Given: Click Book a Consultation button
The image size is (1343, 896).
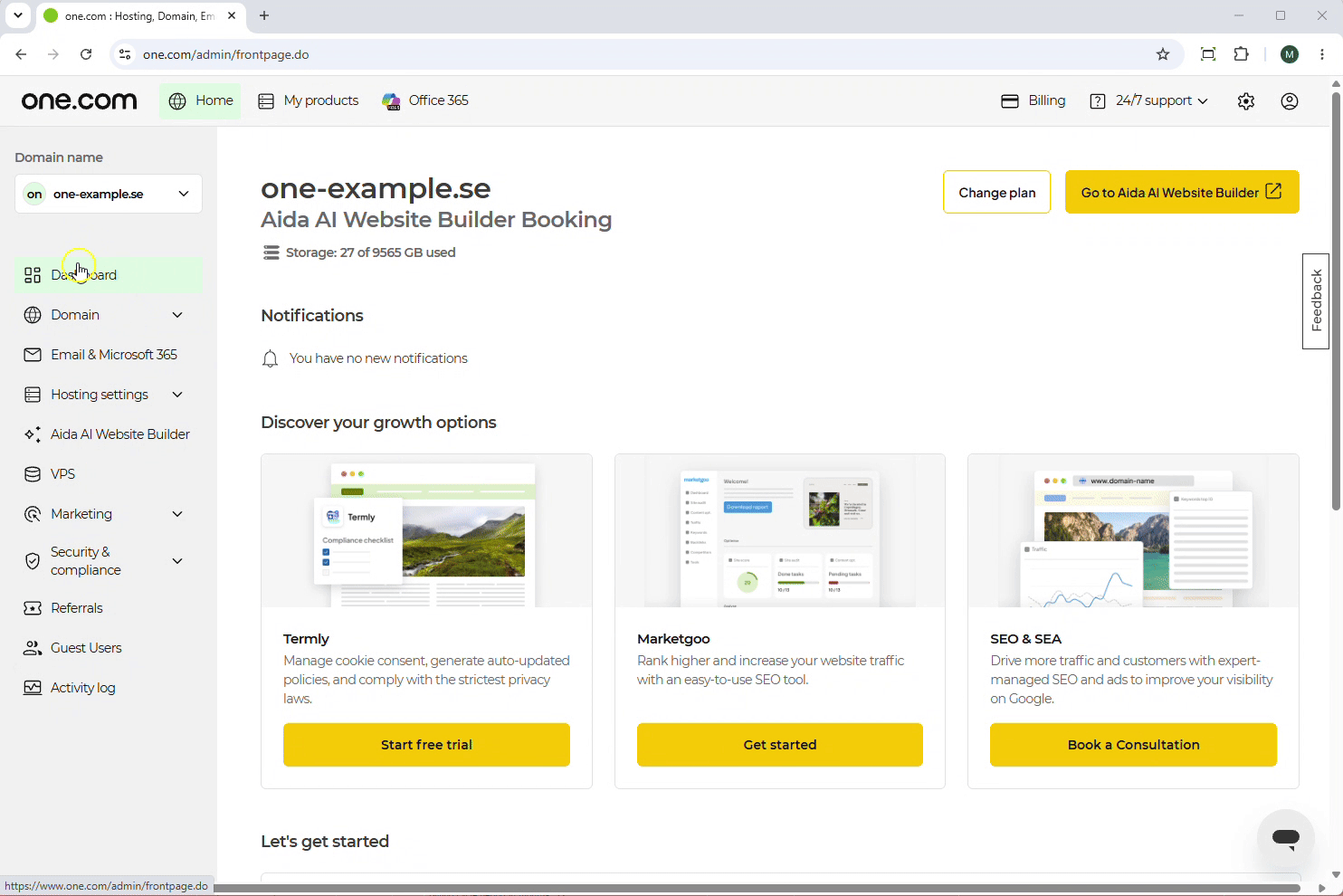Looking at the screenshot, I should tap(1133, 745).
